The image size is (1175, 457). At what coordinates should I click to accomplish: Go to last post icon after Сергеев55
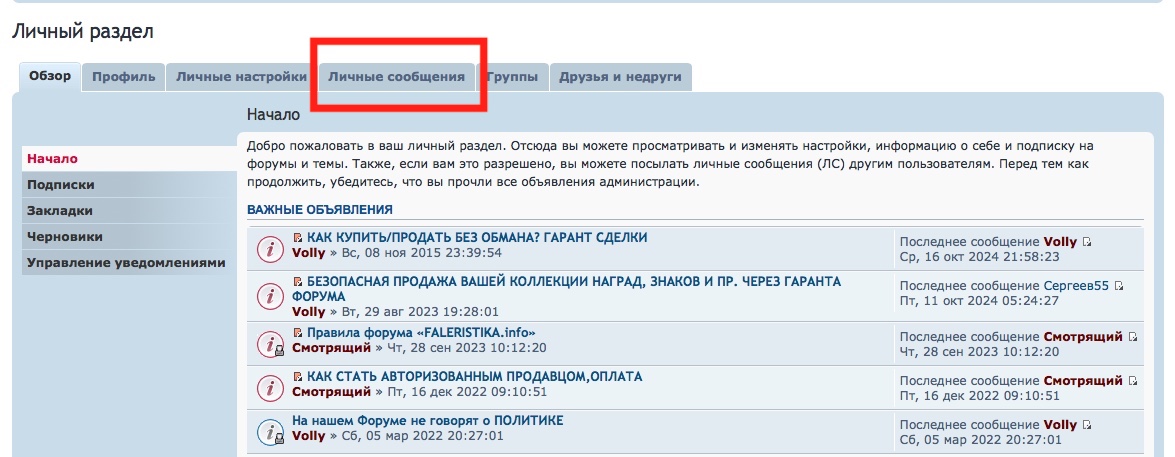coord(1119,286)
